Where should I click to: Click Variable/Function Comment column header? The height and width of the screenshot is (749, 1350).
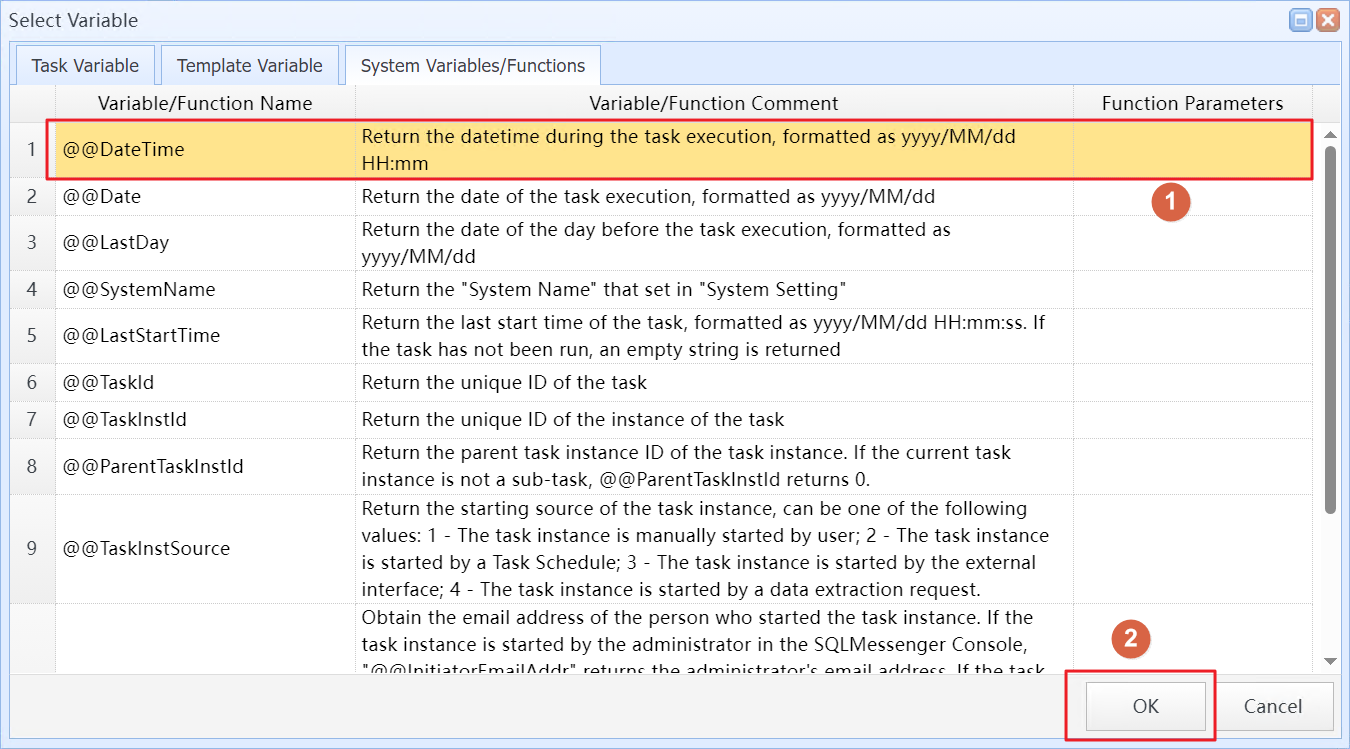[714, 103]
